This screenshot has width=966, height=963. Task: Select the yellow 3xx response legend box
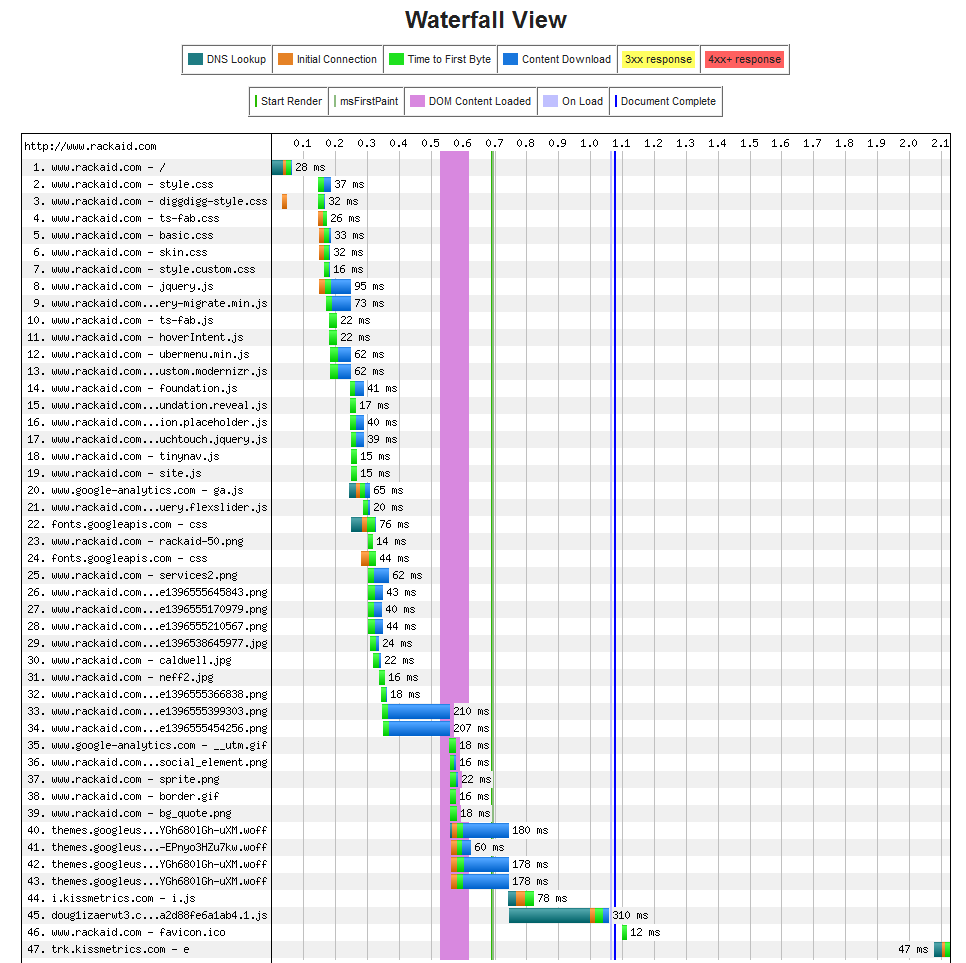657,59
